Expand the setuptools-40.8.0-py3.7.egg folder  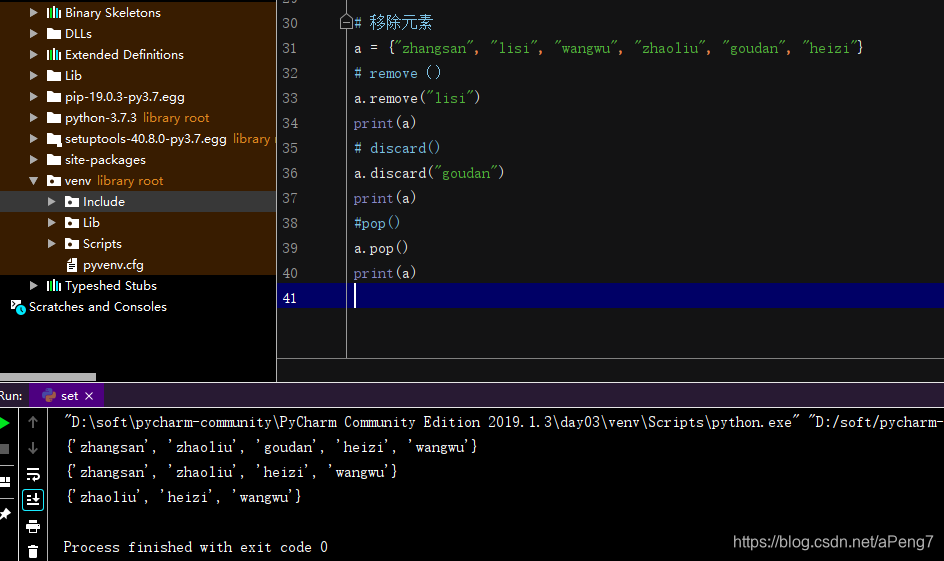(x=34, y=139)
